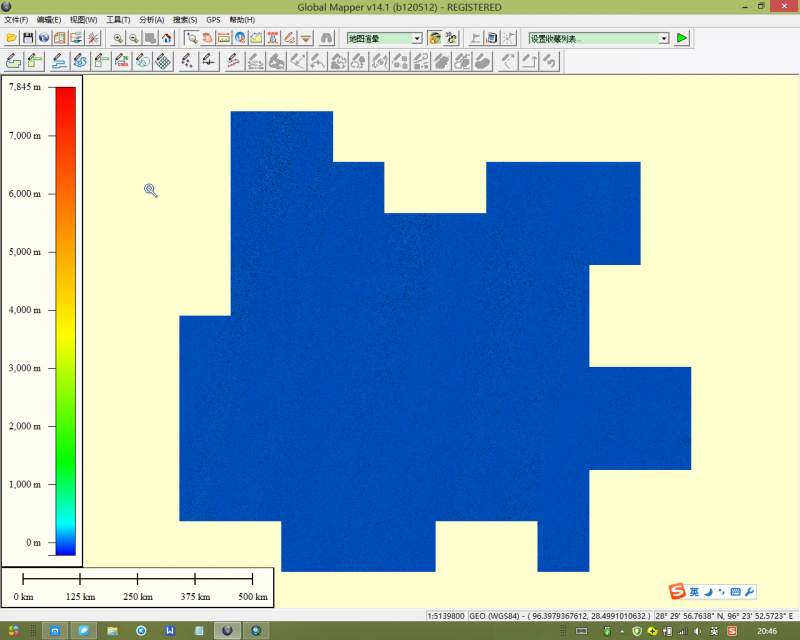This screenshot has width=800, height=640.
Task: Click the 3D cube toolbar icon
Action: point(492,38)
